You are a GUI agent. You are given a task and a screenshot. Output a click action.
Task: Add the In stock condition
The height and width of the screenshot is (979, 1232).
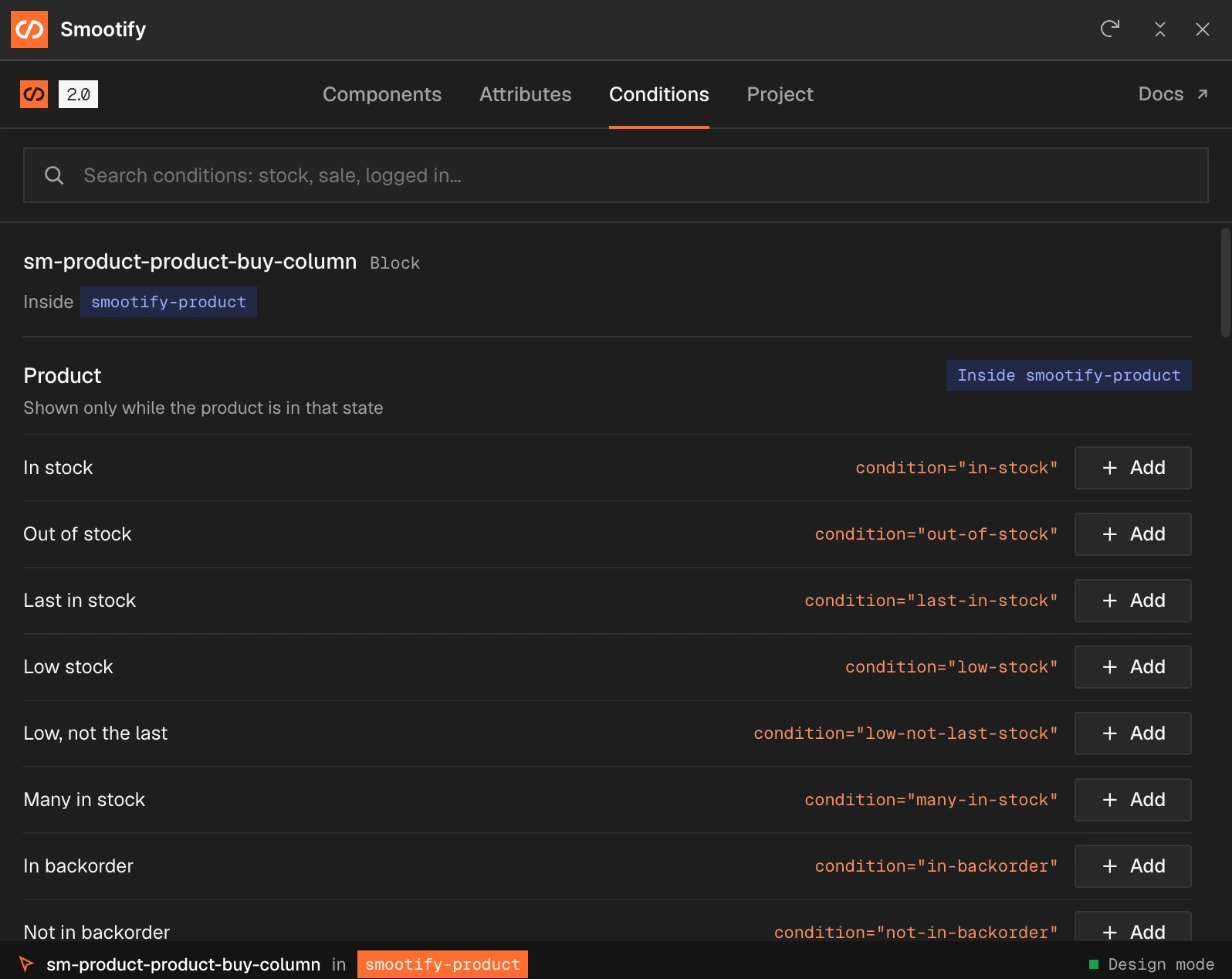click(1133, 468)
